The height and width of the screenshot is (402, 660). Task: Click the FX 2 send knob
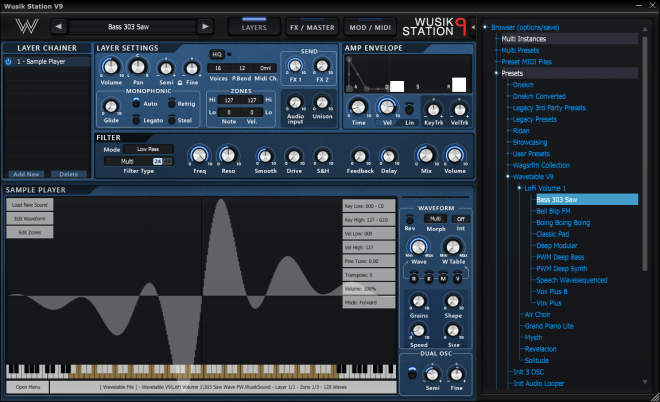click(322, 66)
